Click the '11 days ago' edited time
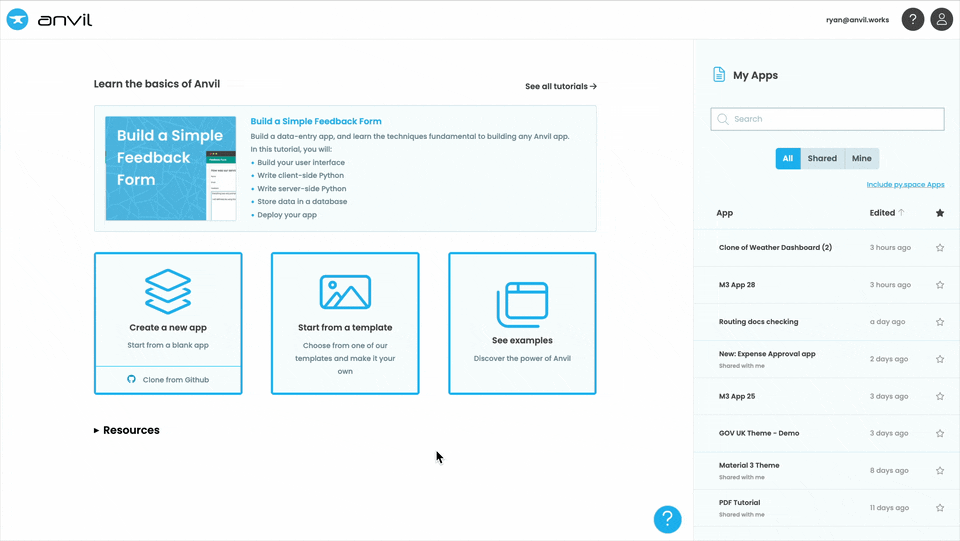The image size is (960, 541). pyautogui.click(x=889, y=507)
